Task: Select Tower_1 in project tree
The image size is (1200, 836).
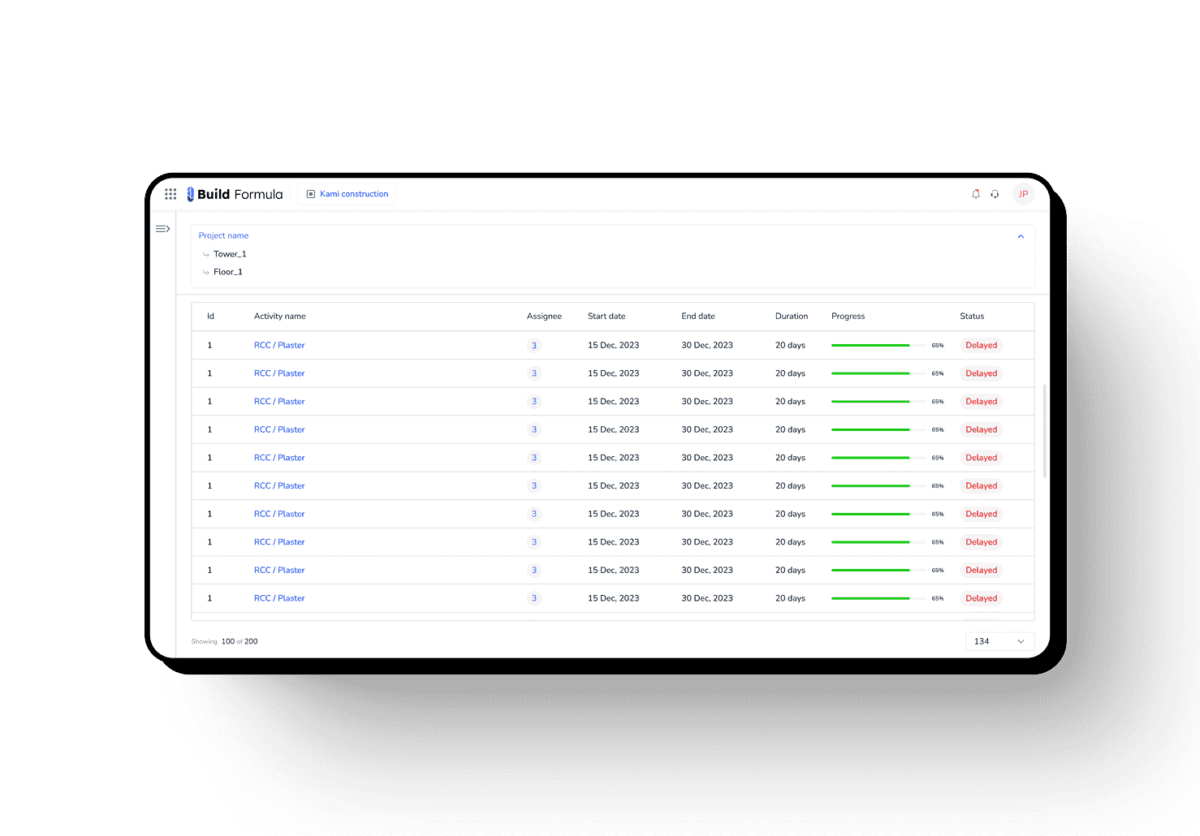Action: click(230, 254)
